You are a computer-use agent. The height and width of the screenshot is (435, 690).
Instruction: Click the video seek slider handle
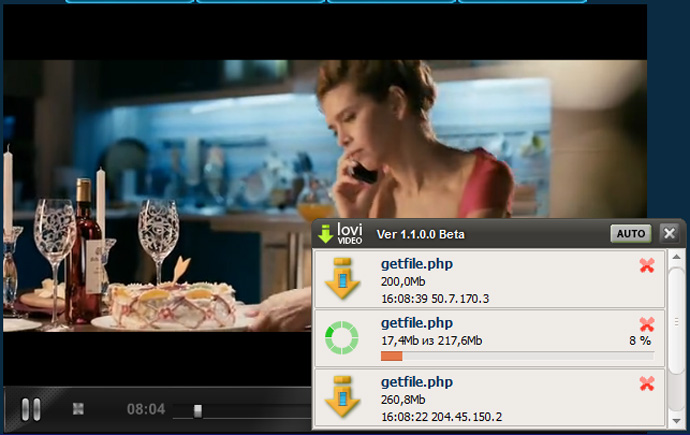[x=198, y=411]
